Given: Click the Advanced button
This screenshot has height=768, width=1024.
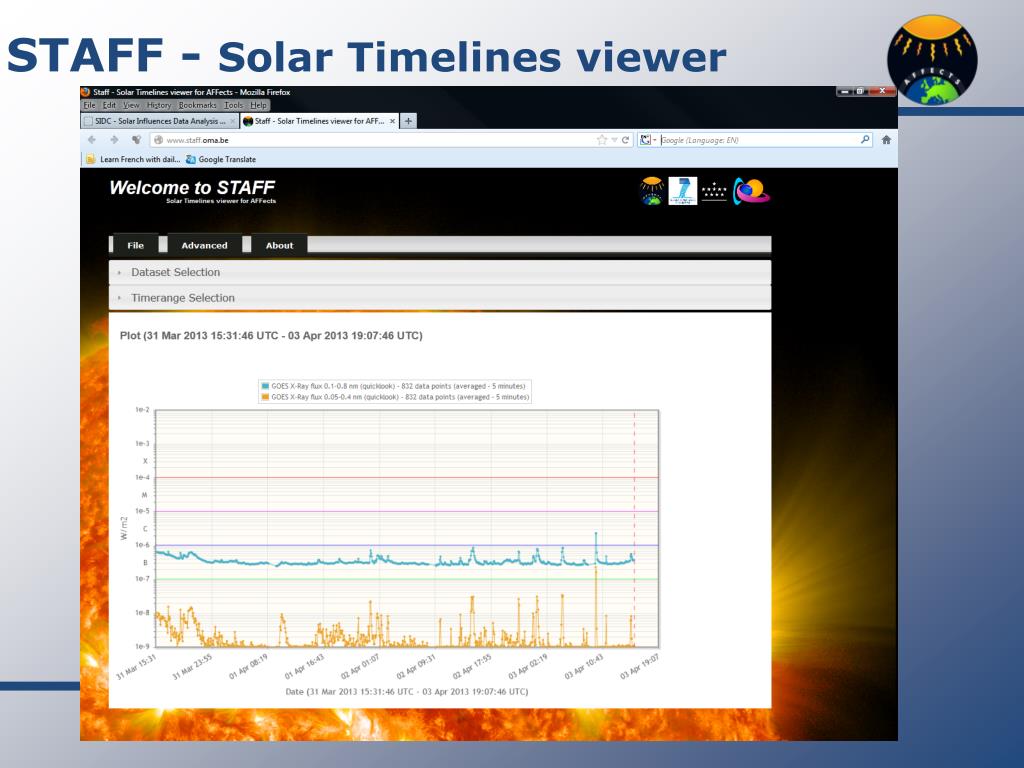Looking at the screenshot, I should (x=204, y=245).
